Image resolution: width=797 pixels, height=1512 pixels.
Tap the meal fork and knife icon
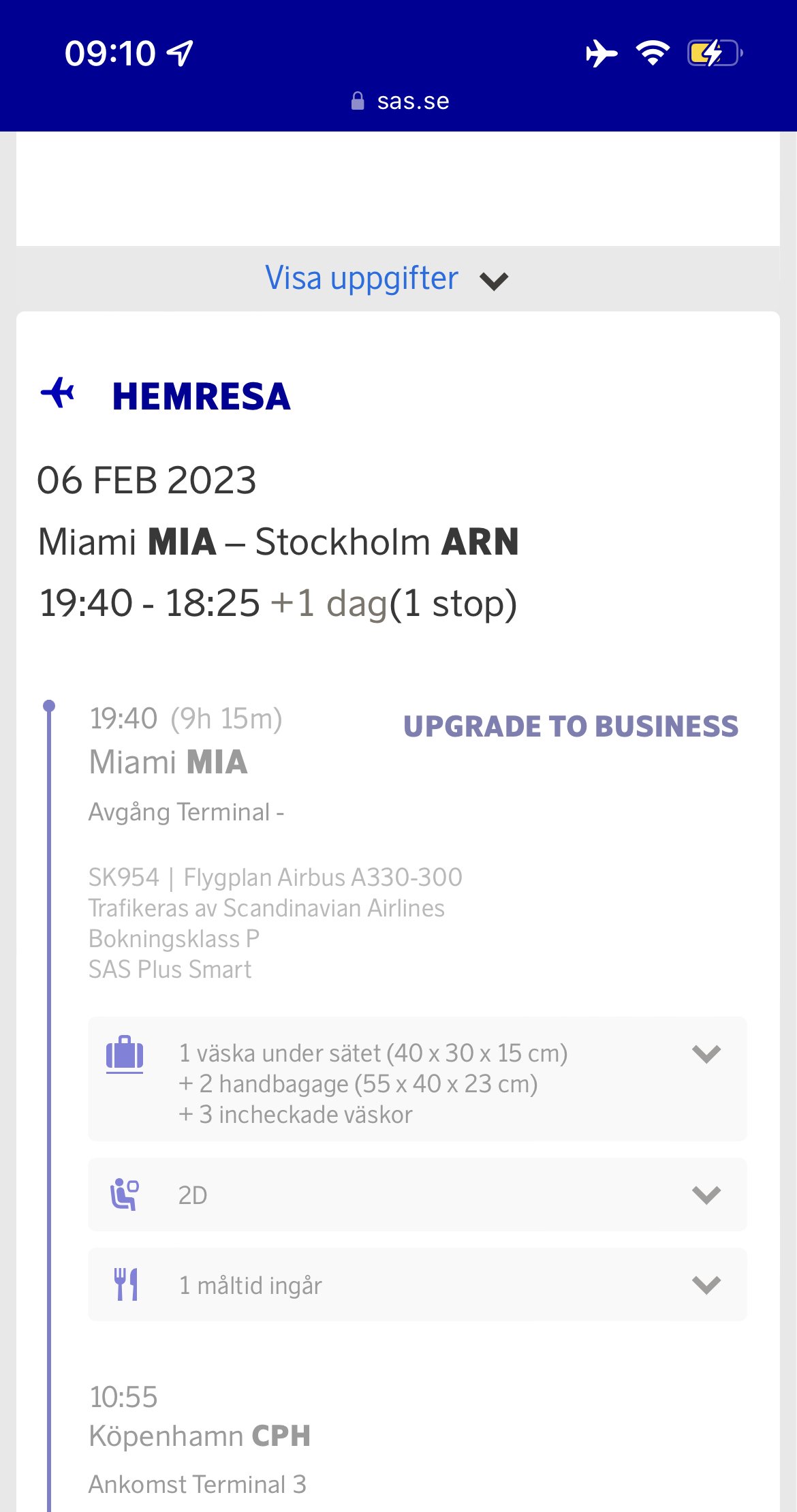125,1284
